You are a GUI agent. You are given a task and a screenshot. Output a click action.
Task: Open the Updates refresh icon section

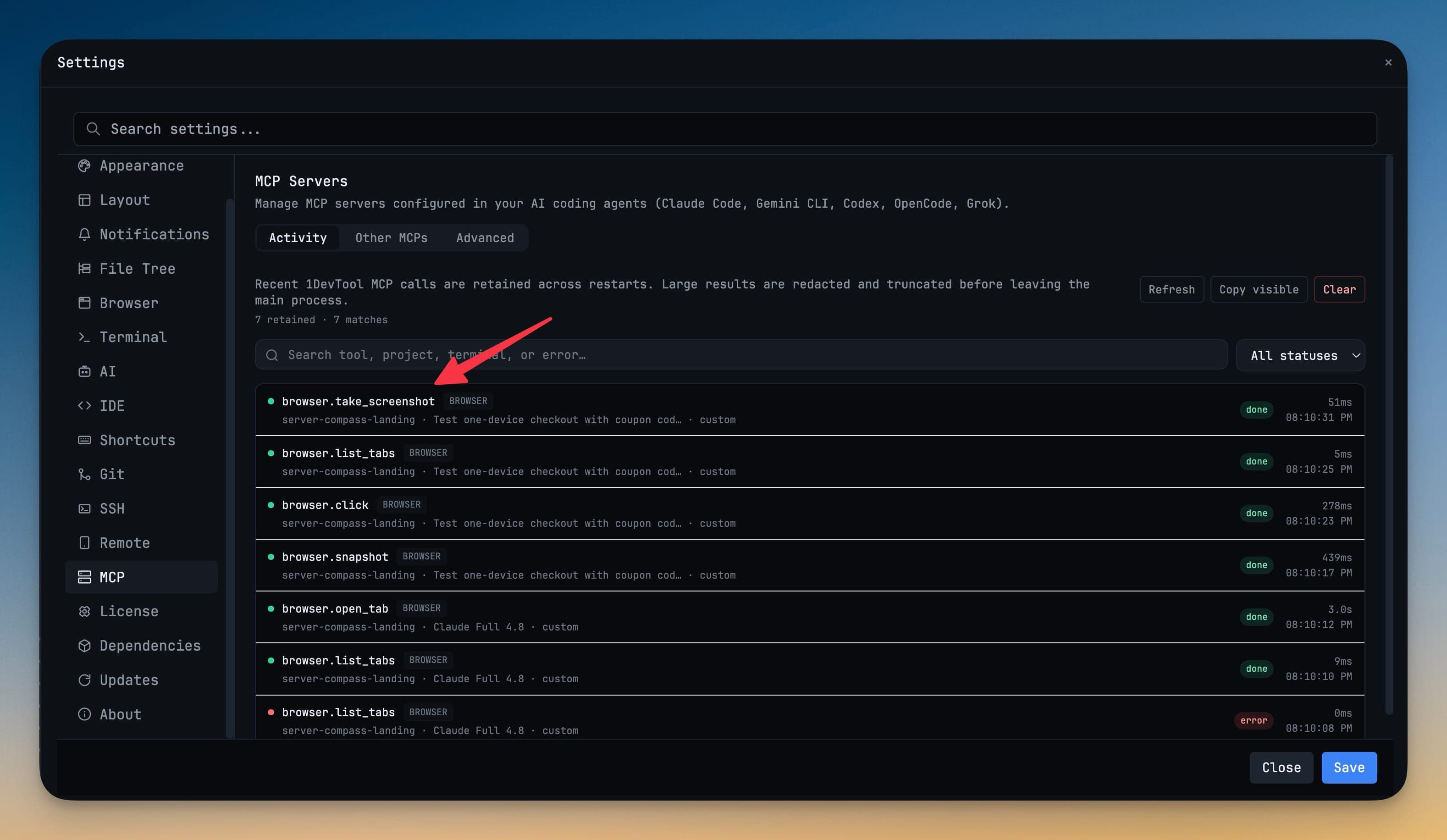[x=84, y=680]
